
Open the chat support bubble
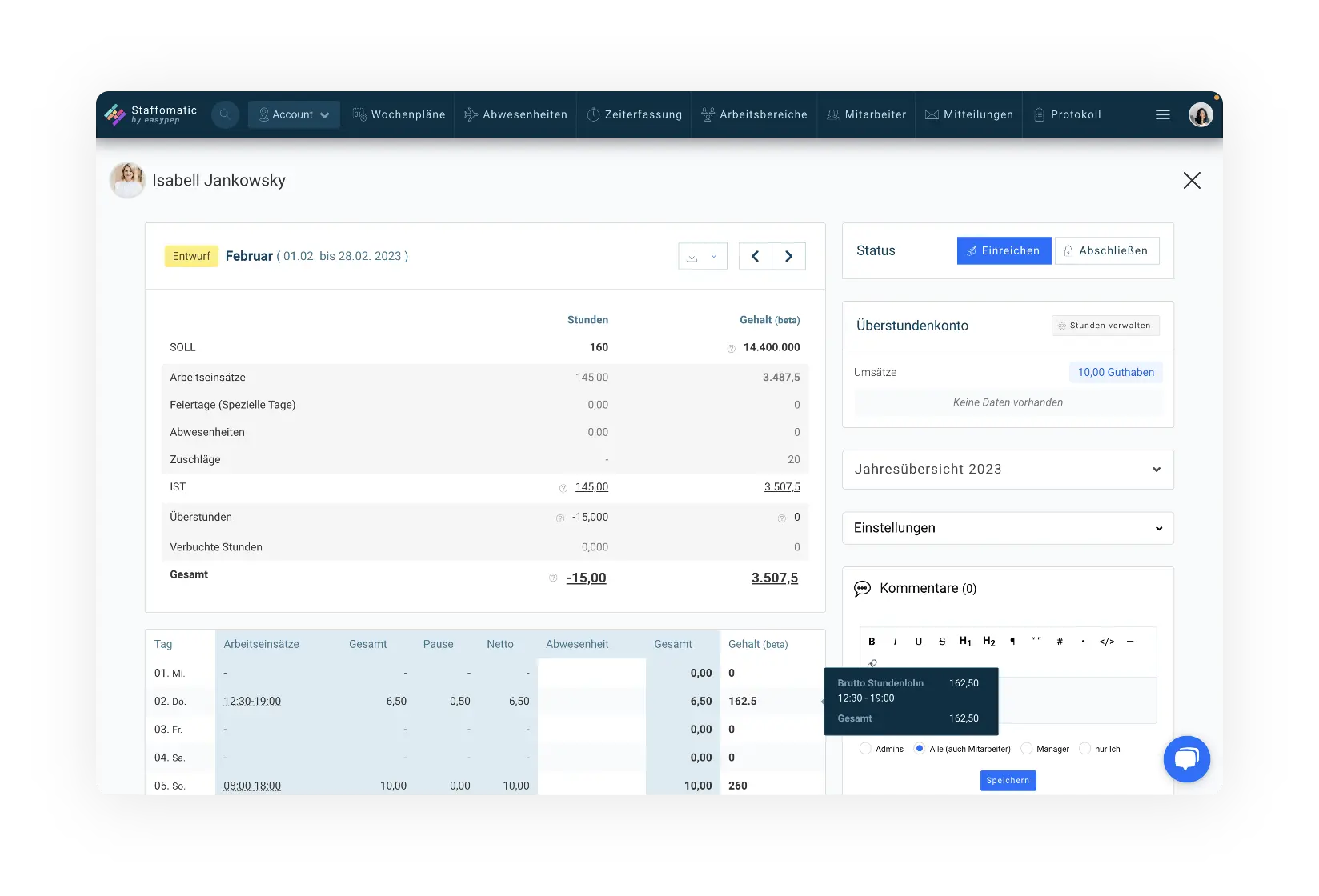click(1186, 759)
